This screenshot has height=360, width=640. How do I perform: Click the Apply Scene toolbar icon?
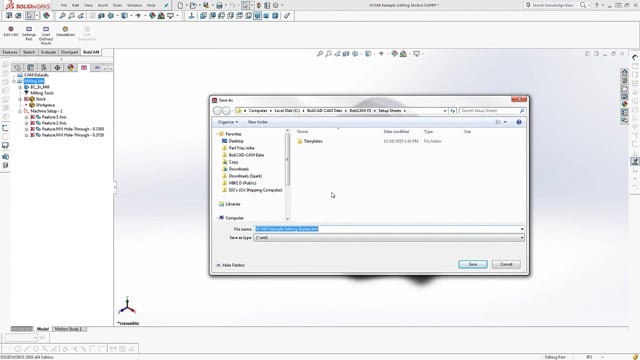(x=161, y=16)
